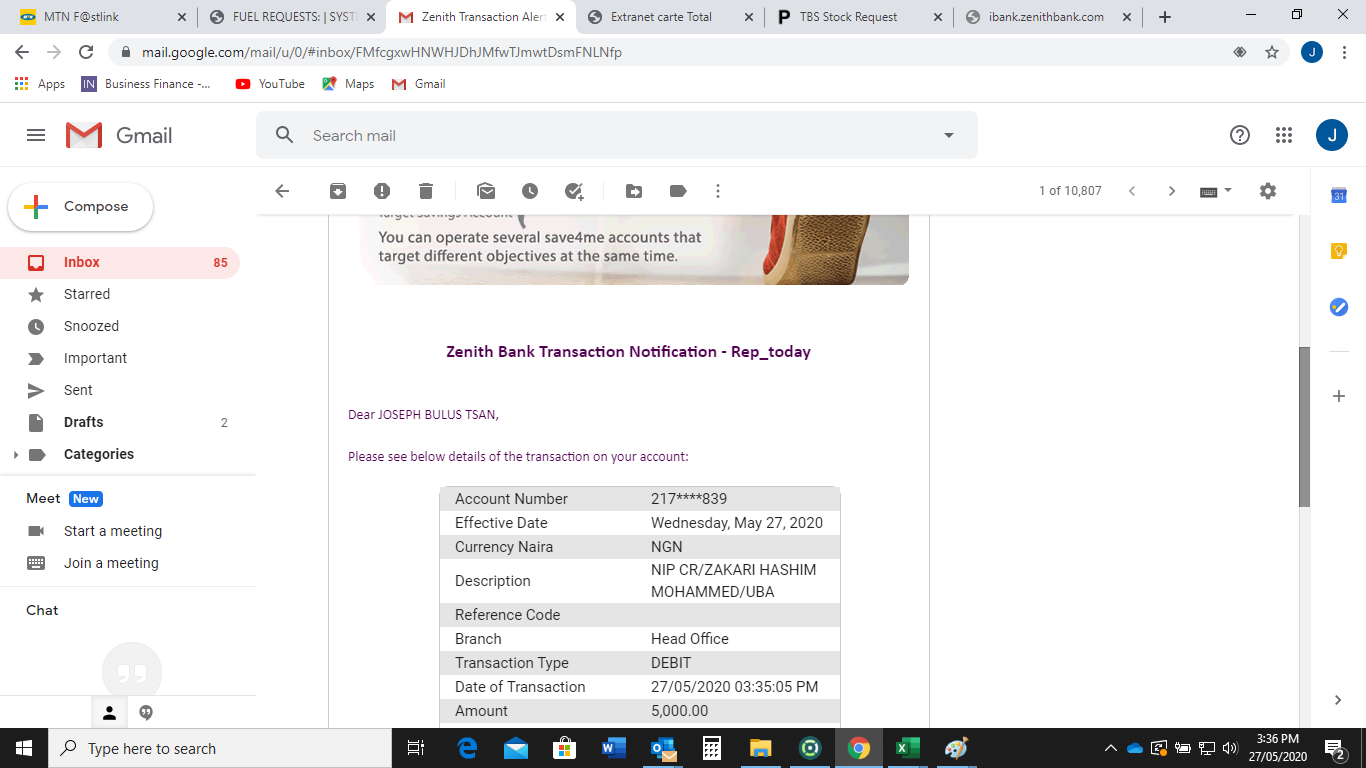Switch to the TBS Stock Request tab
This screenshot has height=768, width=1366.
pyautogui.click(x=859, y=17)
